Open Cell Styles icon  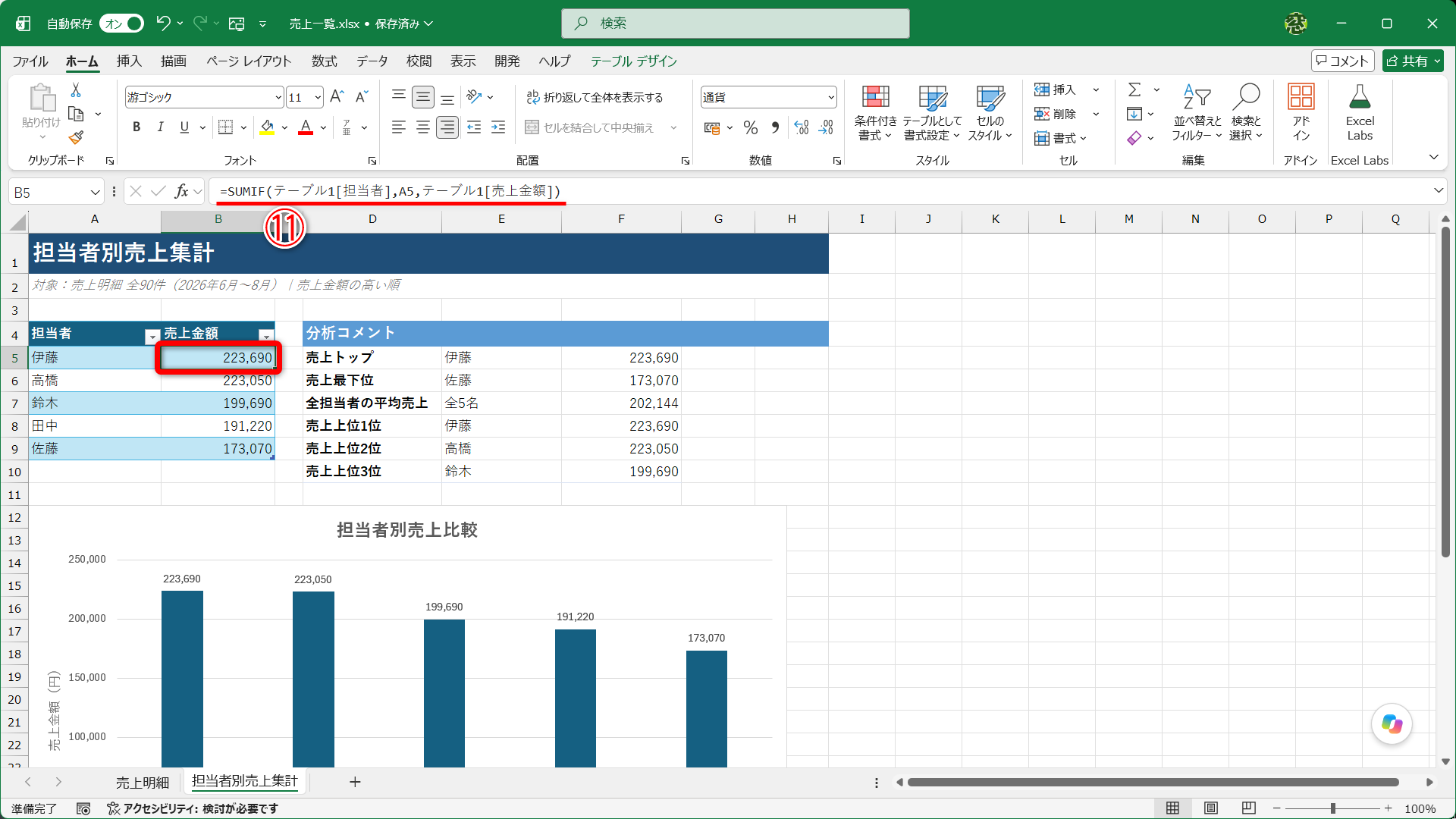990,97
